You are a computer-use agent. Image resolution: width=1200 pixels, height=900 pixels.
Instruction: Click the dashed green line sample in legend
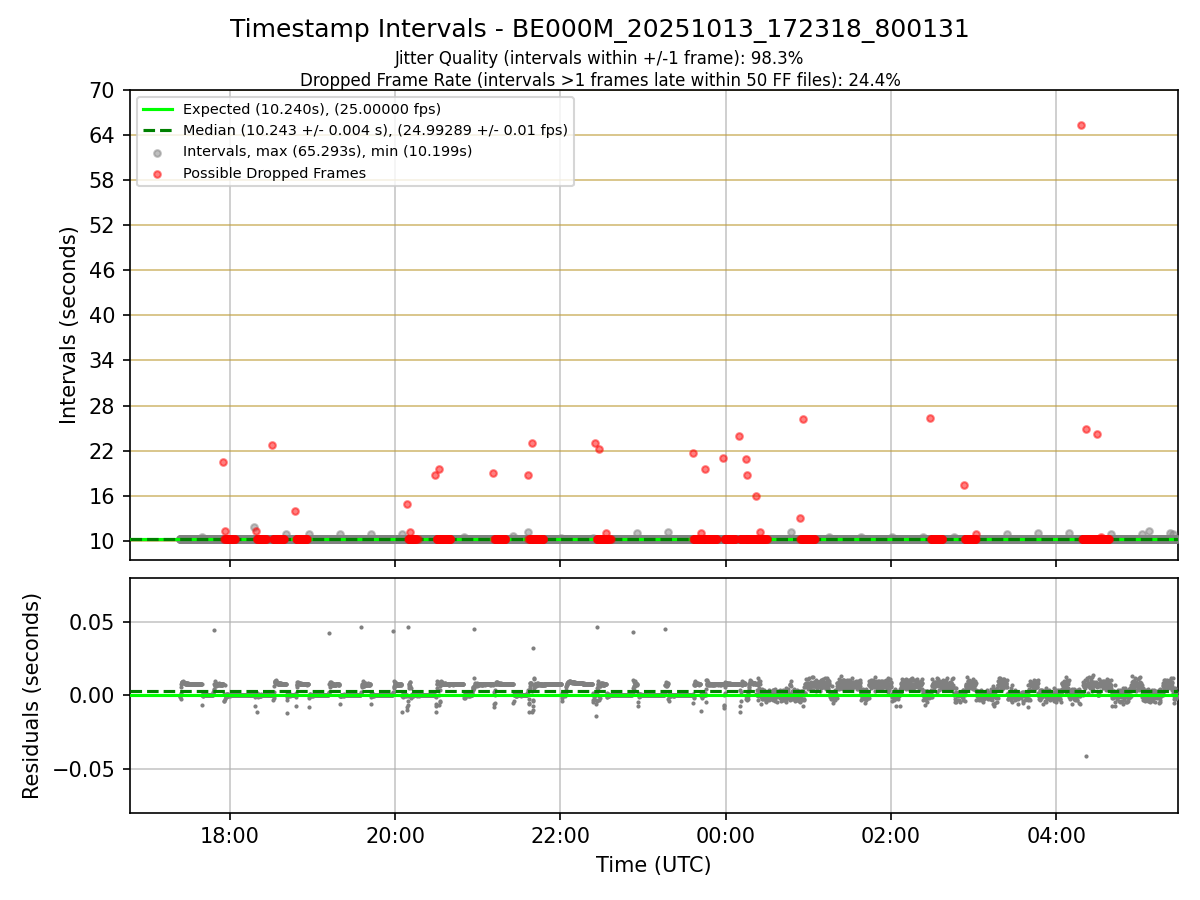pyautogui.click(x=158, y=130)
